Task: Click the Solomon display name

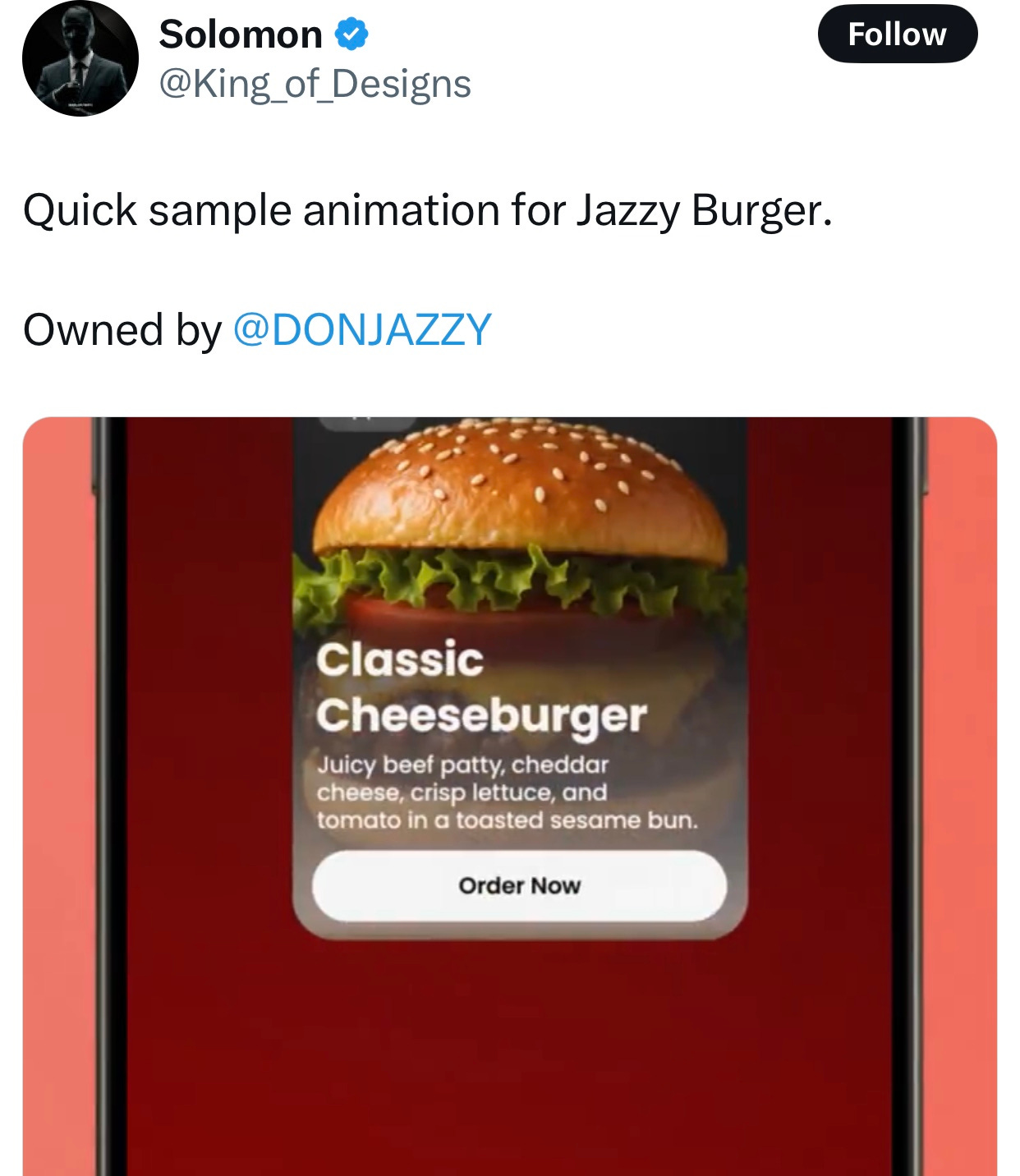Action: coord(241,34)
